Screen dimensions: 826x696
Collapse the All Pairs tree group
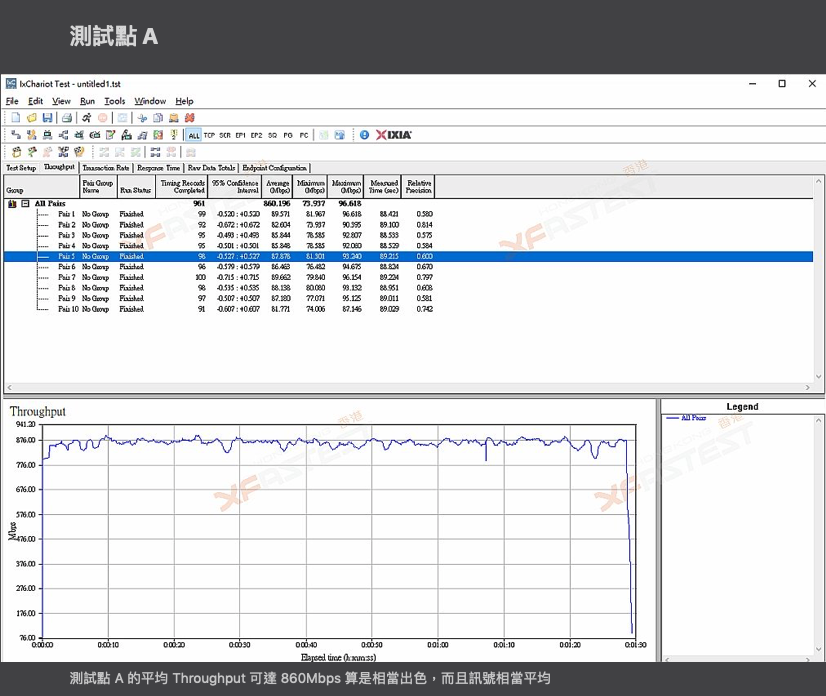[x=25, y=203]
